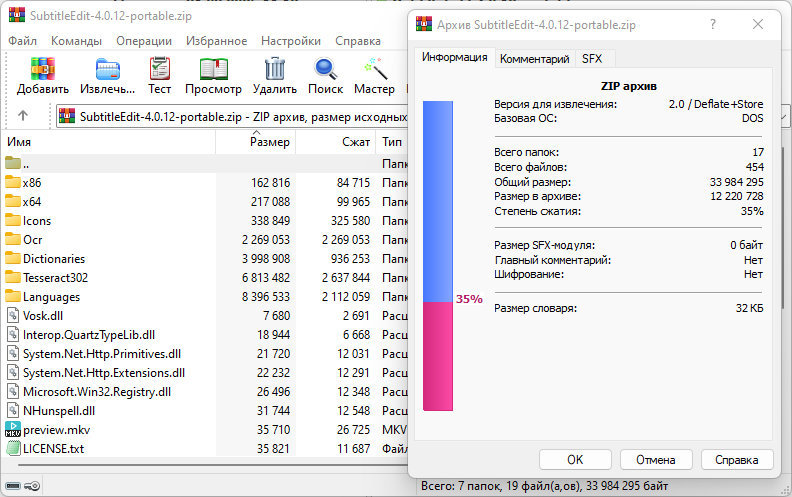The width and height of the screenshot is (792, 497).
Task: Click the Tesseract302 folder icon
Action: [13, 277]
